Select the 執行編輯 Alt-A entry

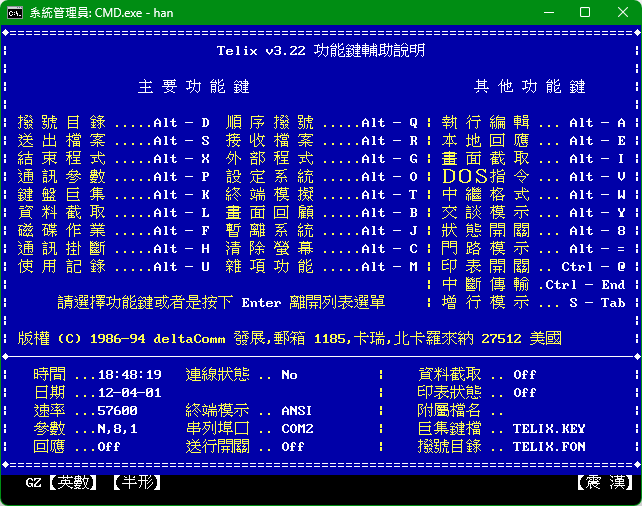[533, 122]
